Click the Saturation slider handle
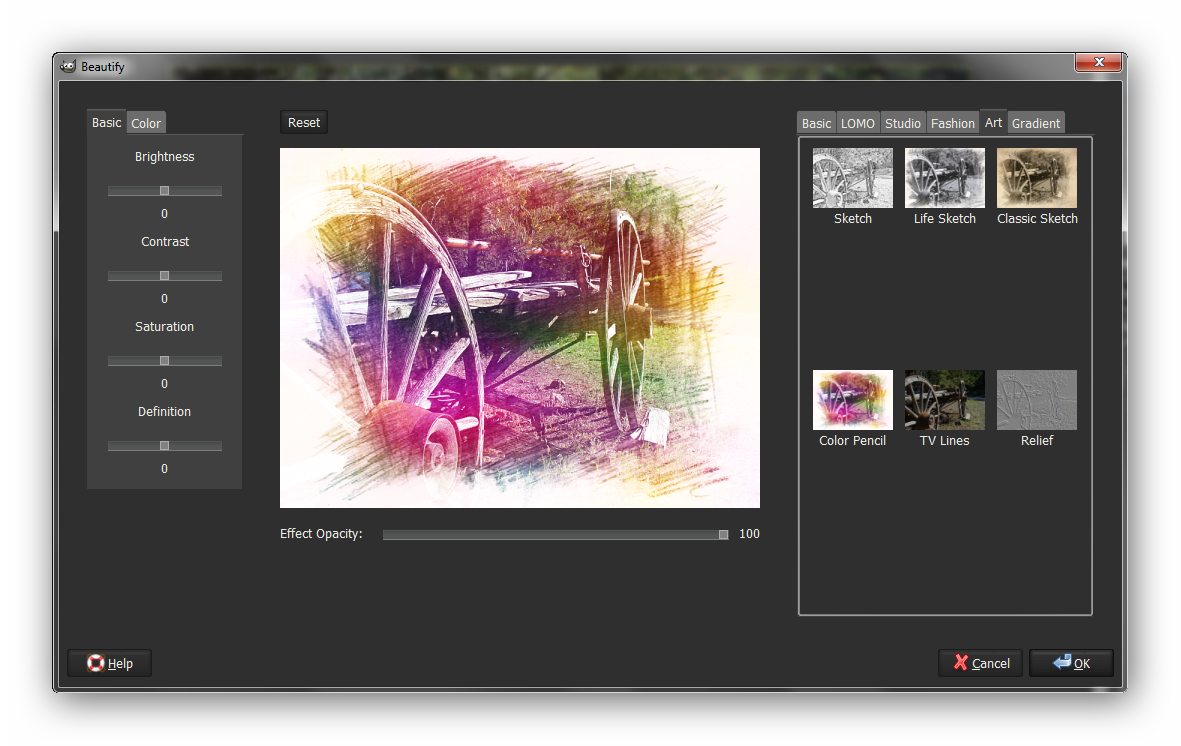The image size is (1181, 746). pos(164,361)
